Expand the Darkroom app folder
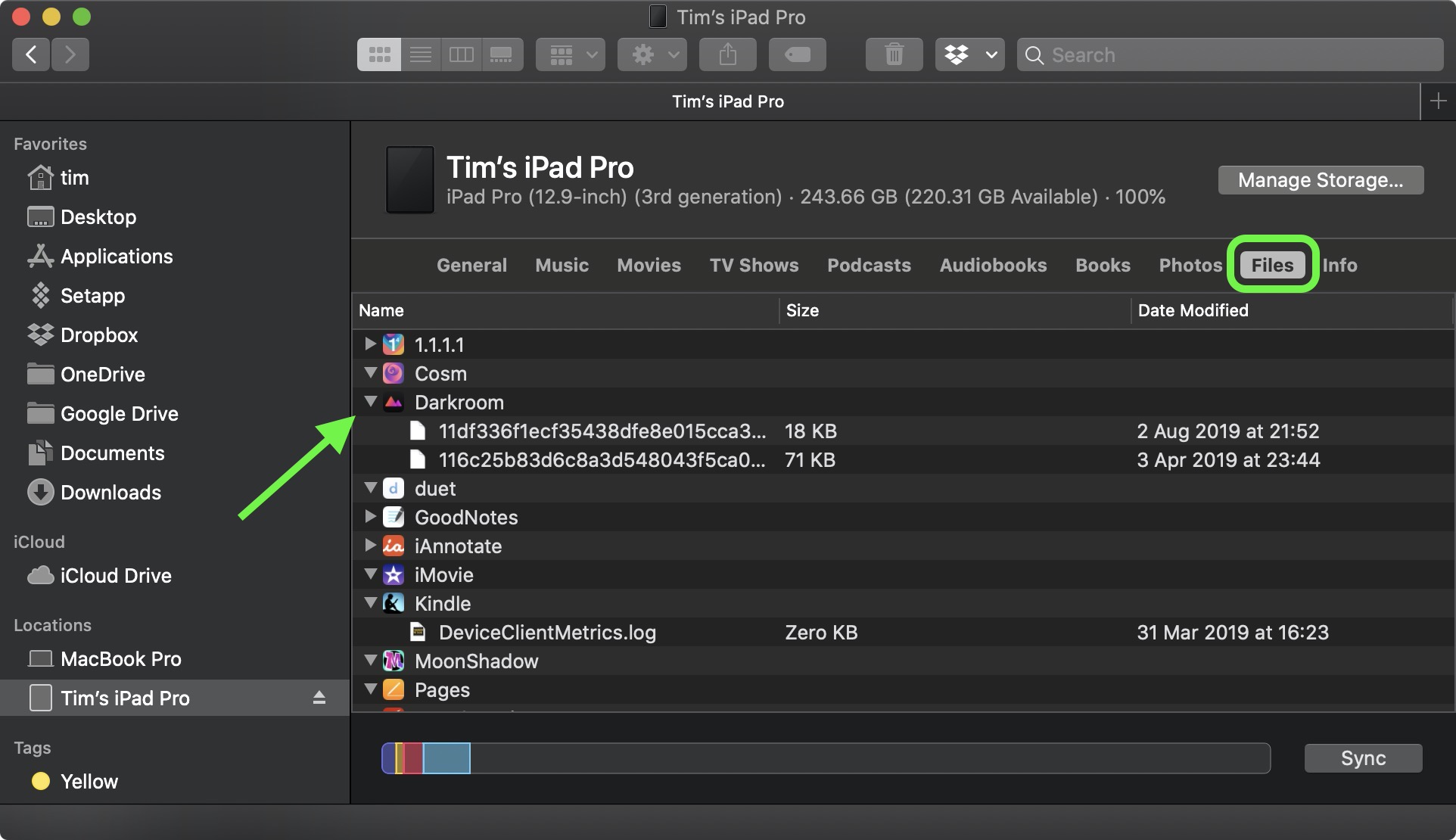 tap(371, 400)
